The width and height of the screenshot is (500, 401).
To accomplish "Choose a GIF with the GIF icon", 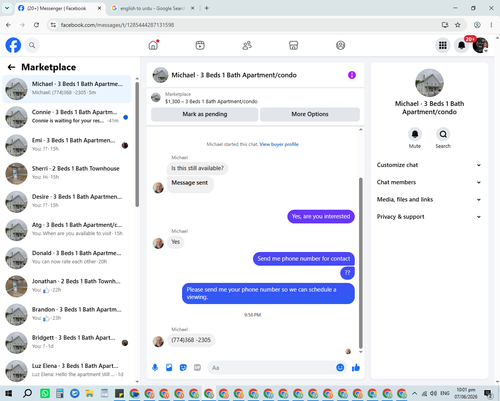I will (197, 368).
